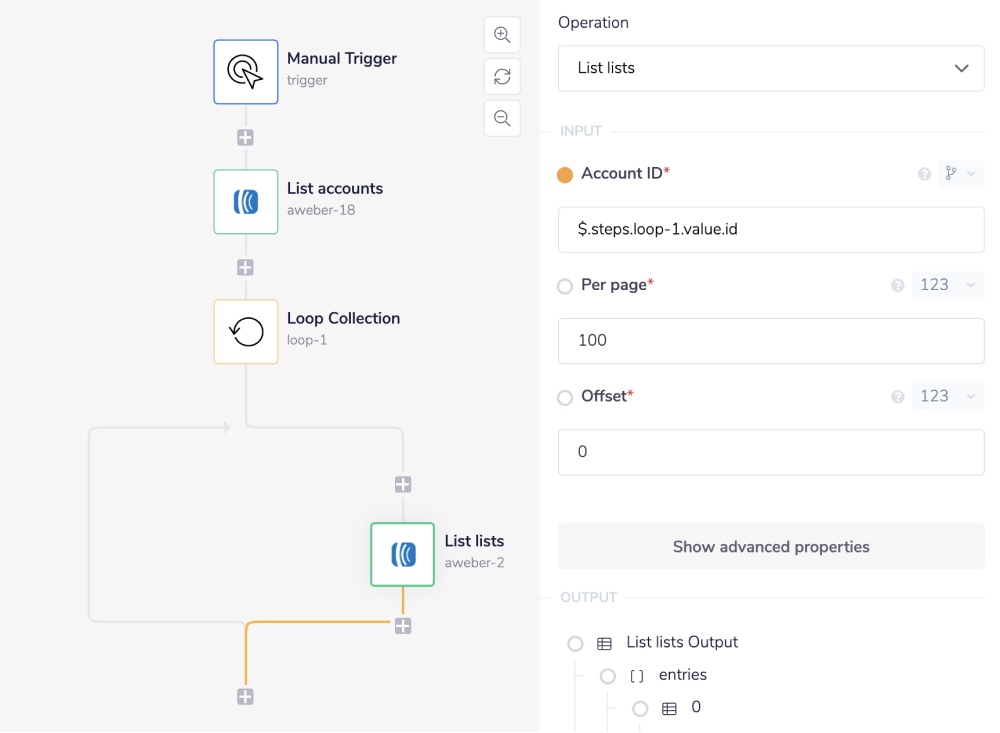
Task: Change the Account ID input type dropdown
Action: [961, 174]
